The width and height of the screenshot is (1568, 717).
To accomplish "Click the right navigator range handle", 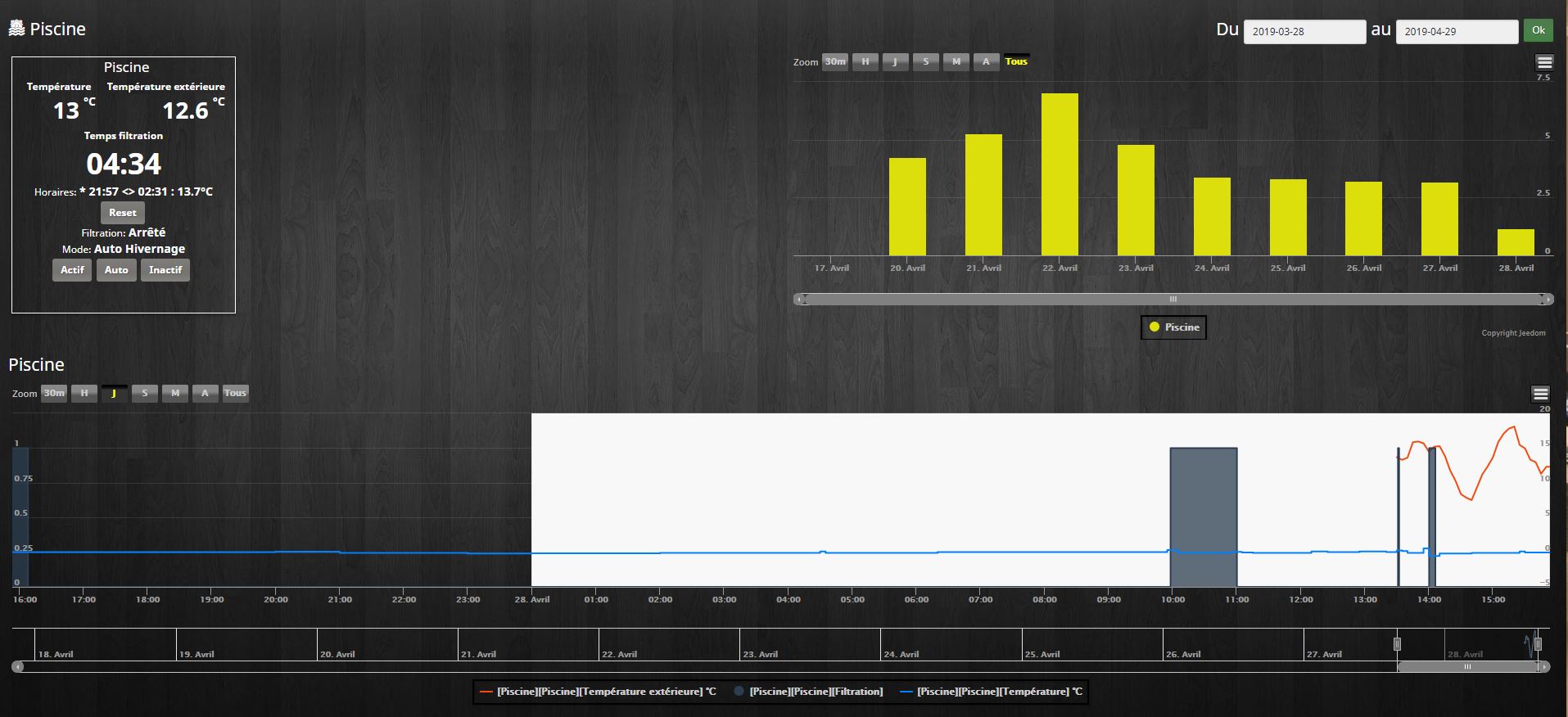I will click(x=1538, y=644).
